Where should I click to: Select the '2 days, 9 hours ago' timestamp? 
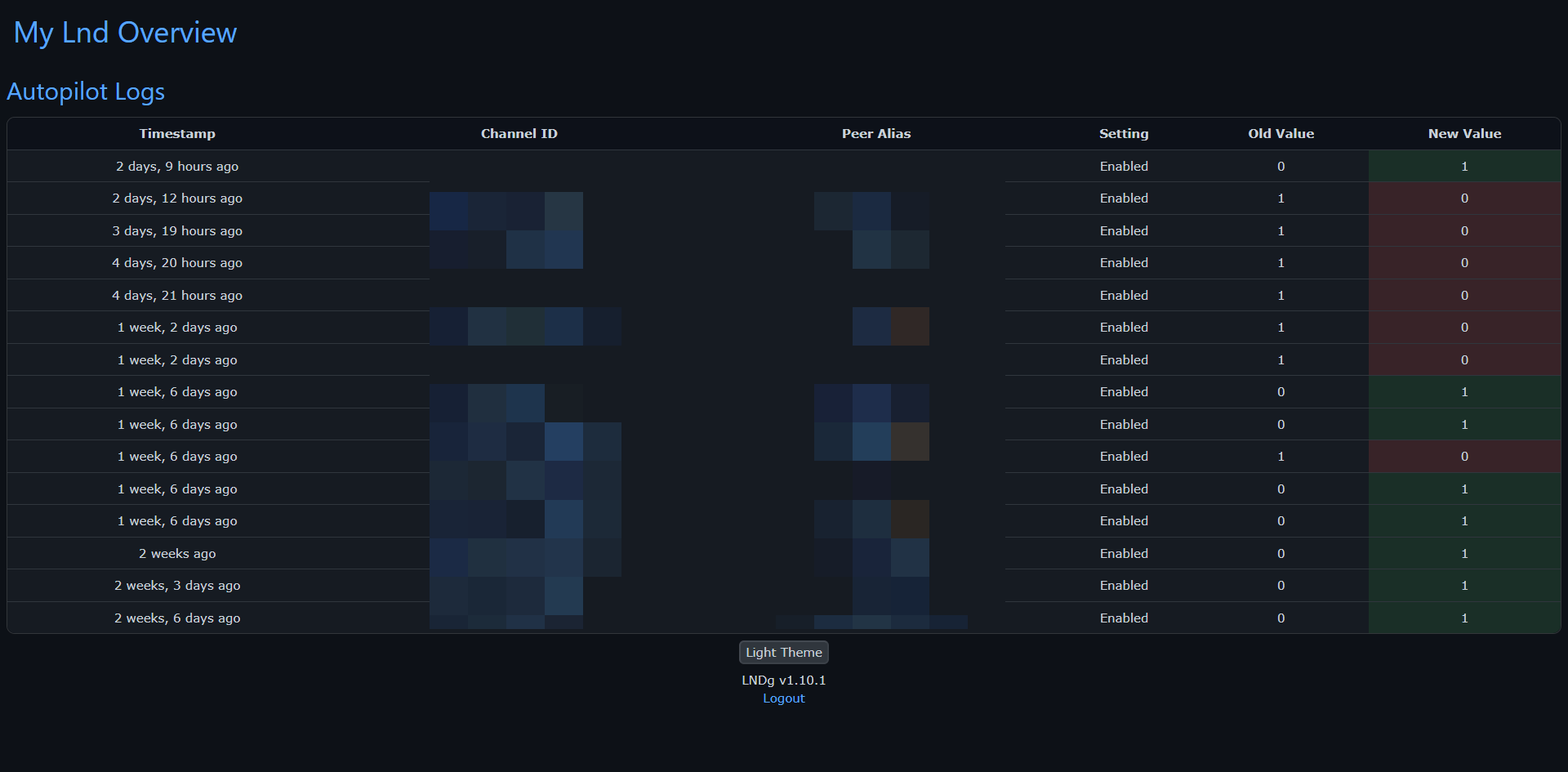pyautogui.click(x=177, y=167)
